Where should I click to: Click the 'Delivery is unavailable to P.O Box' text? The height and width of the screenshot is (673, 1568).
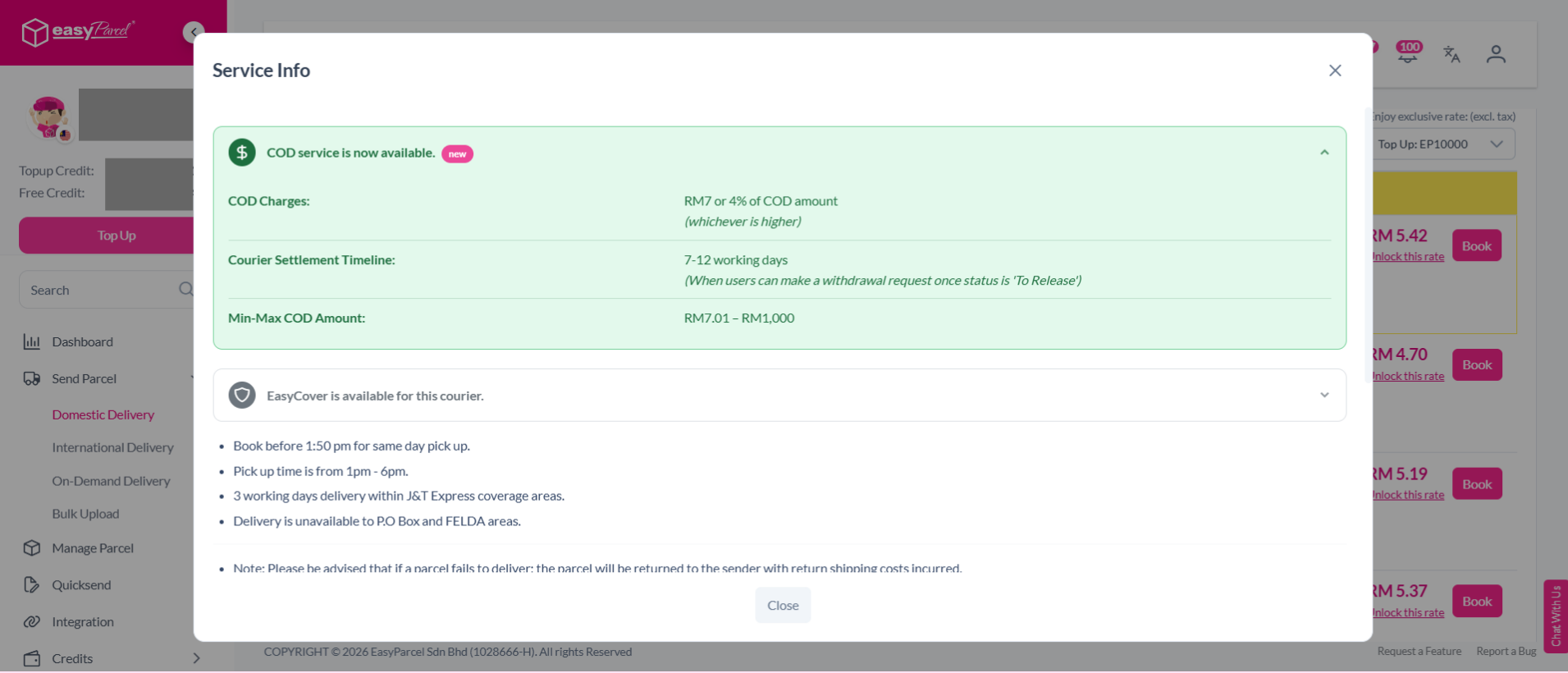click(x=377, y=521)
